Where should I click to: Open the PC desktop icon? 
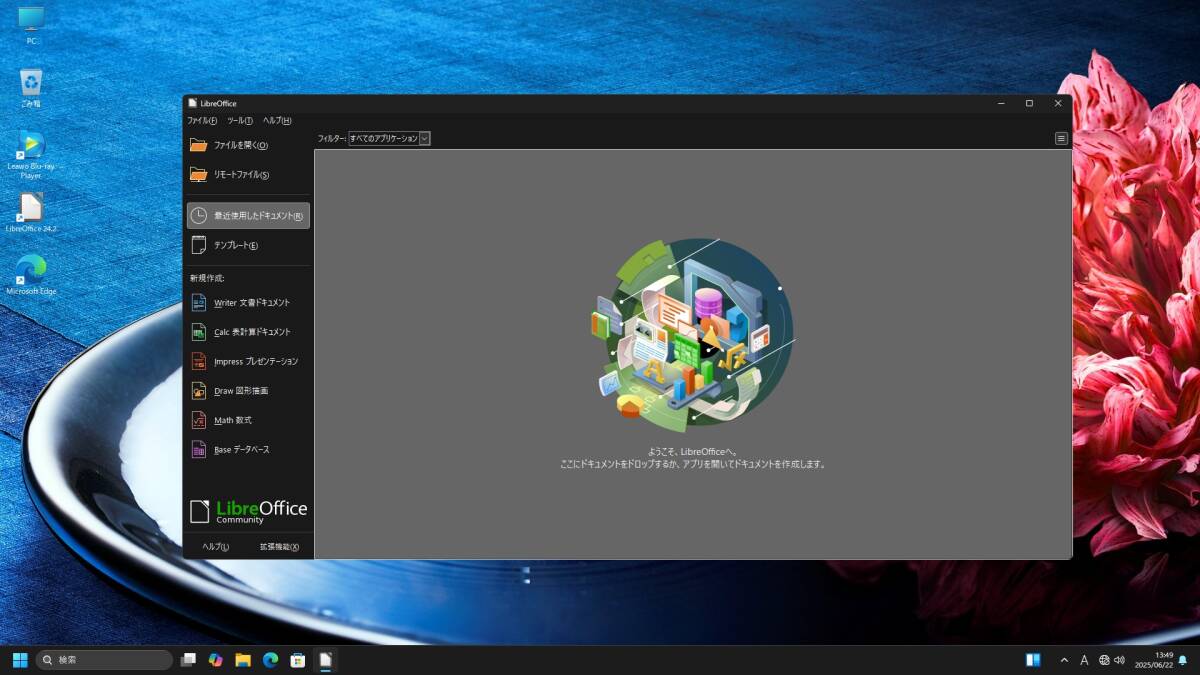click(x=31, y=25)
